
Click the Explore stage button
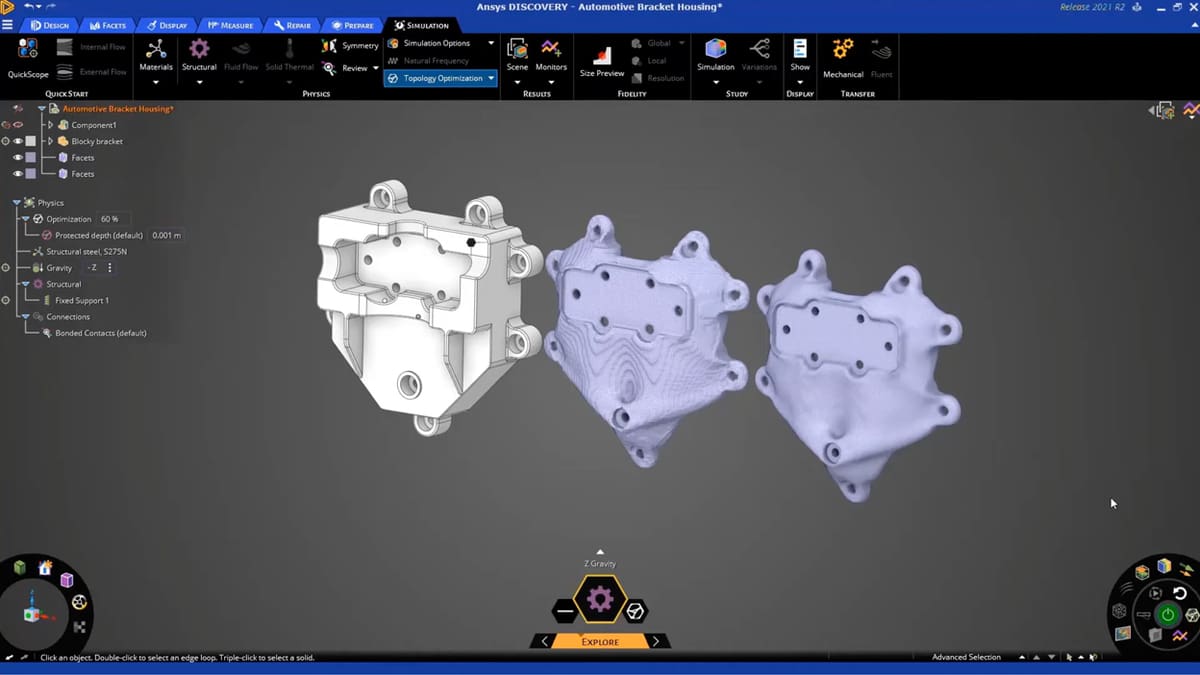(600, 641)
